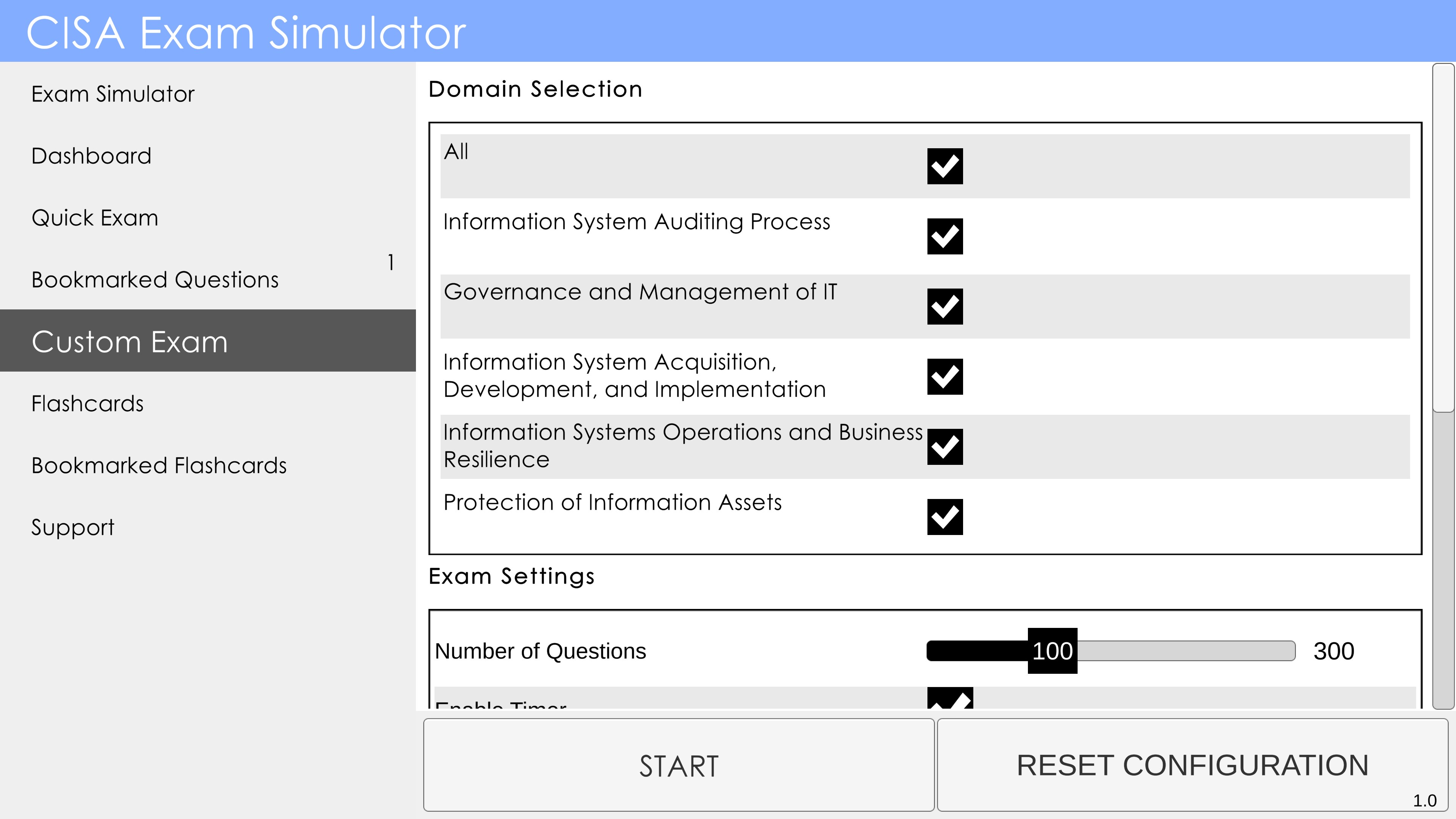The width and height of the screenshot is (1456, 819).
Task: Open the Flashcards section
Action: click(x=88, y=403)
